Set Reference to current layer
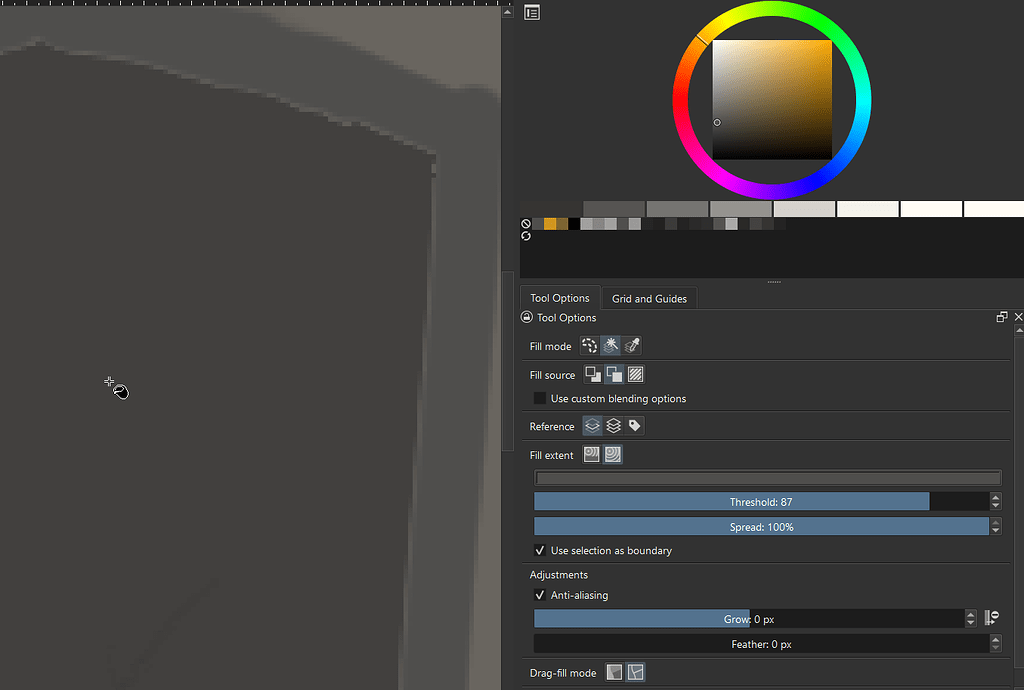The width and height of the screenshot is (1024, 690). pyautogui.click(x=591, y=425)
